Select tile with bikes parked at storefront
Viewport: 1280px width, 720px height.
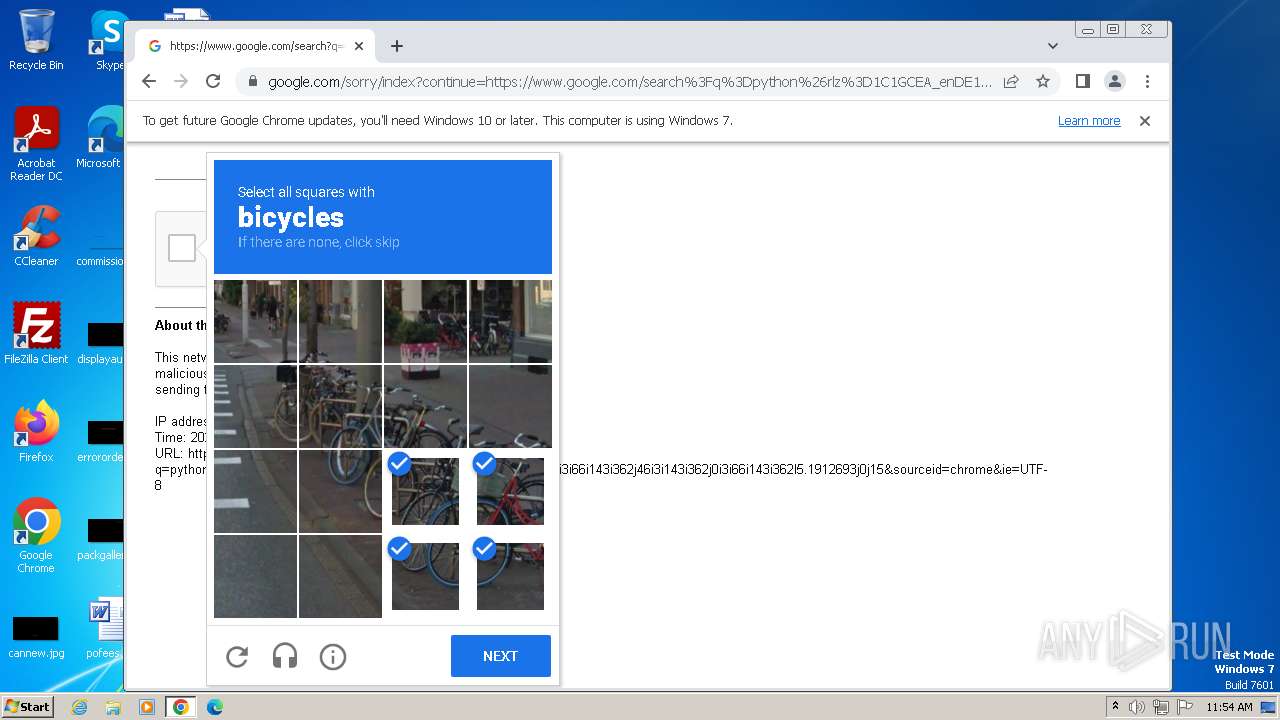[510, 321]
